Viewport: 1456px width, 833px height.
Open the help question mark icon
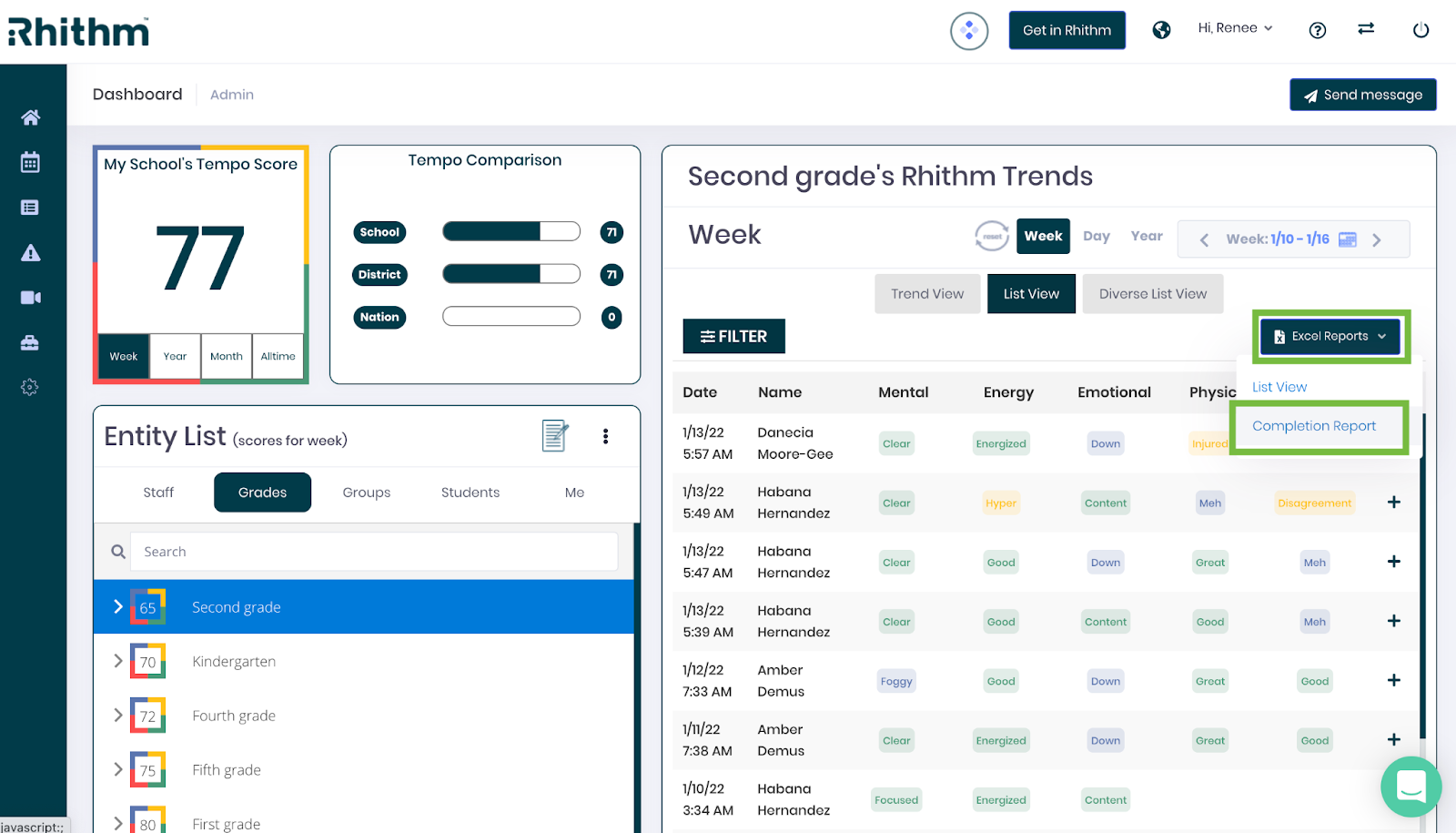(x=1317, y=30)
